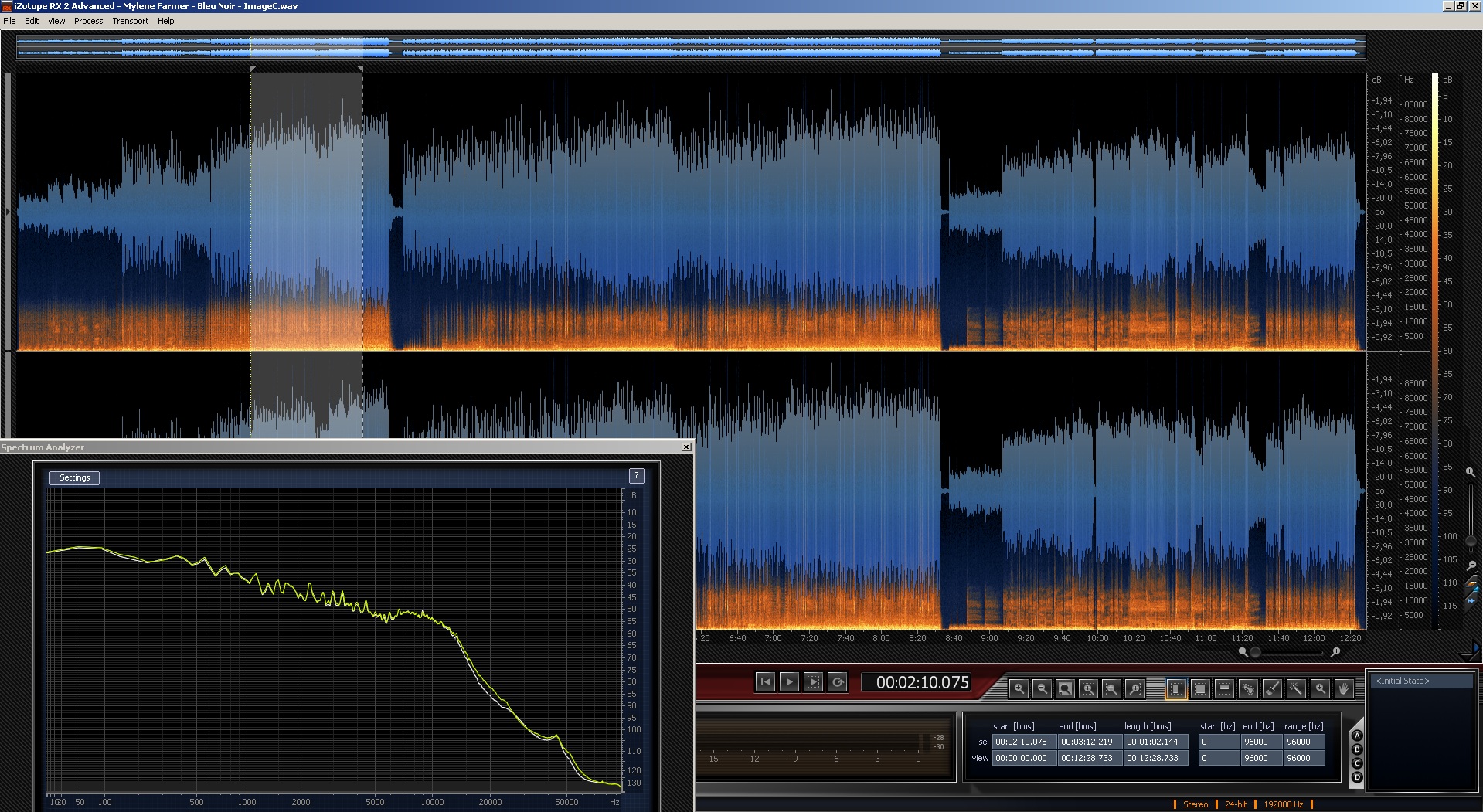
Task: Select the frequency selection tool
Action: point(1224,688)
